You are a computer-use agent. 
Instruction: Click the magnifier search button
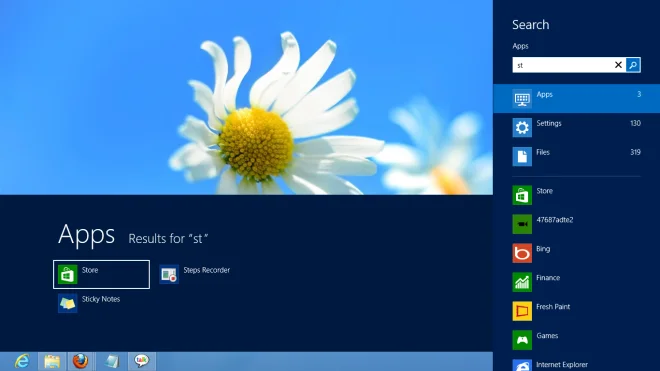633,65
